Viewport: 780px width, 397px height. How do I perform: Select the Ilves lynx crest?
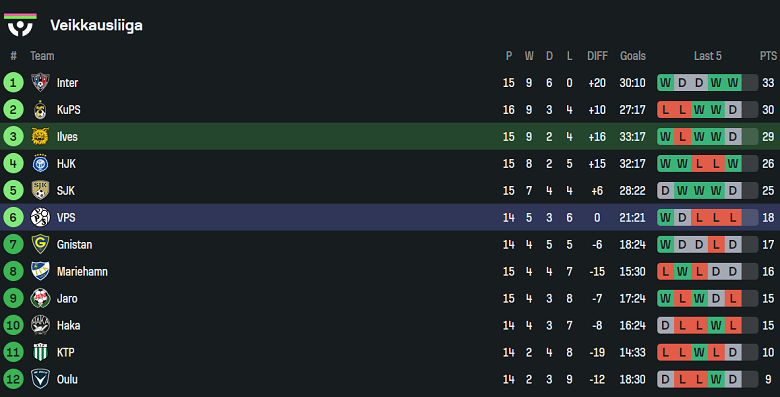pyautogui.click(x=40, y=136)
